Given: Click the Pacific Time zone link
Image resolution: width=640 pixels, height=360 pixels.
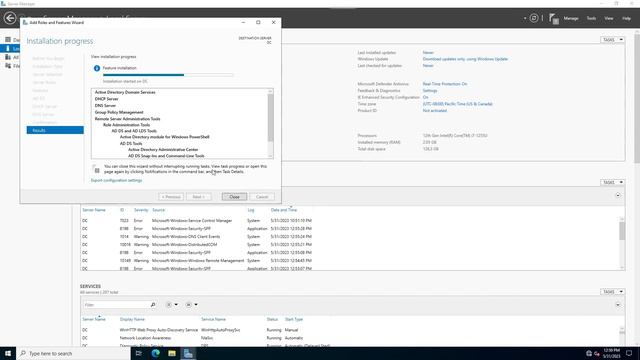Looking at the screenshot, I should coord(458,104).
